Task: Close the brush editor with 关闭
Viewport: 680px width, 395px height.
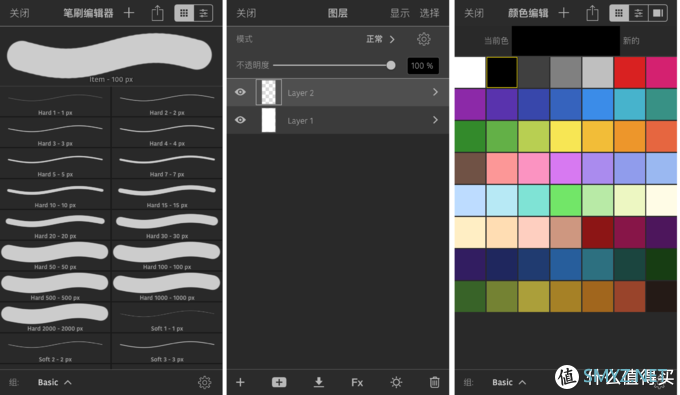Action: [20, 13]
